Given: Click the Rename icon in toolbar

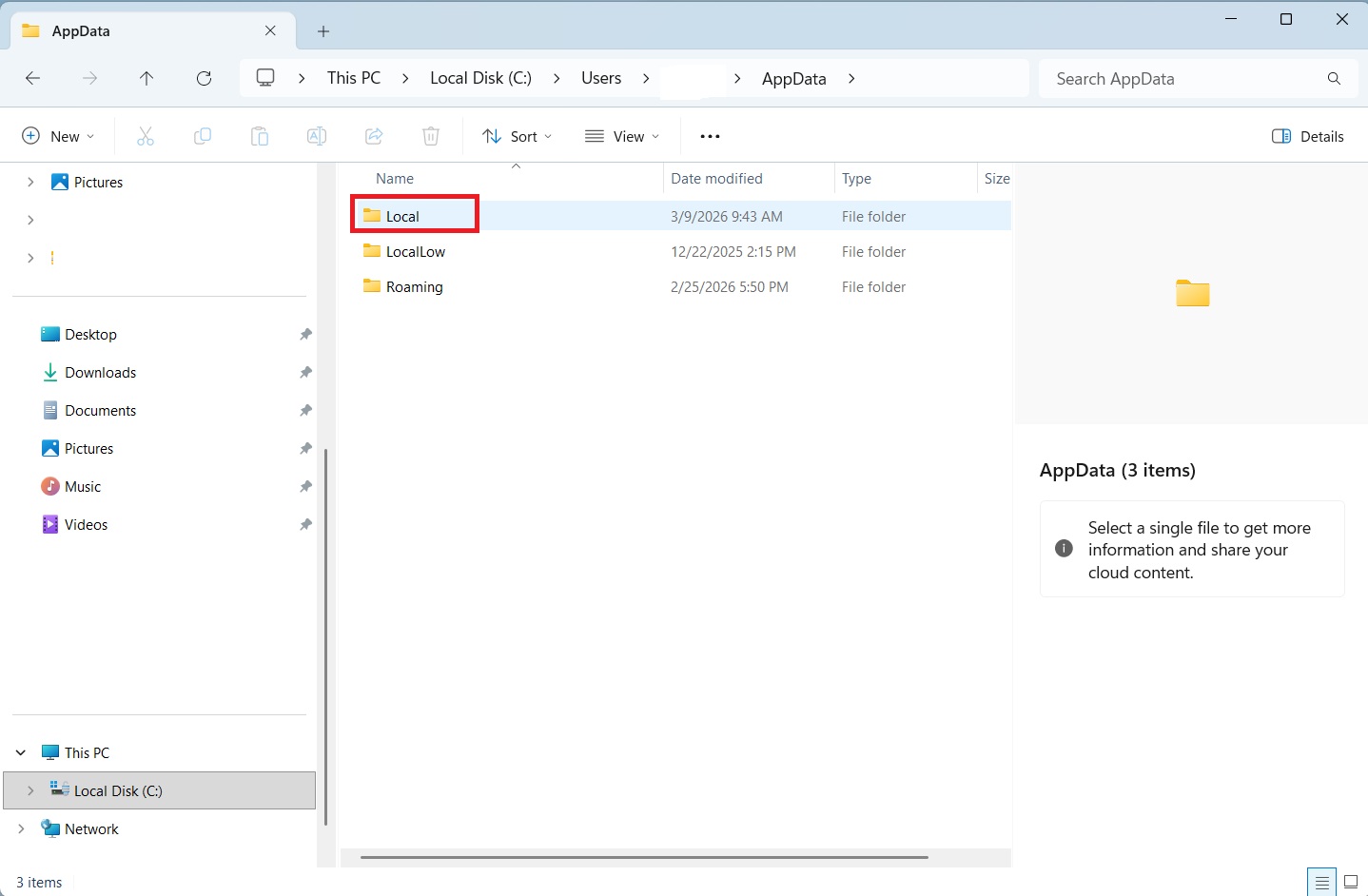Looking at the screenshot, I should (317, 137).
